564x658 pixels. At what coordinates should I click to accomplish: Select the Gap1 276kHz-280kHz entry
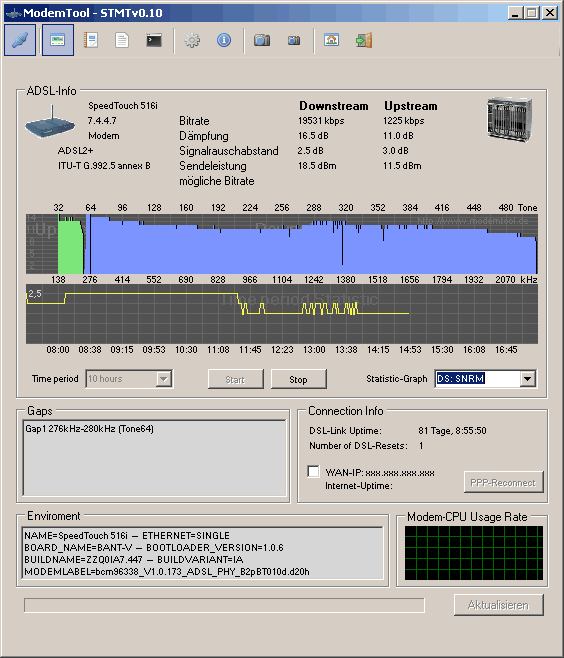(89, 429)
